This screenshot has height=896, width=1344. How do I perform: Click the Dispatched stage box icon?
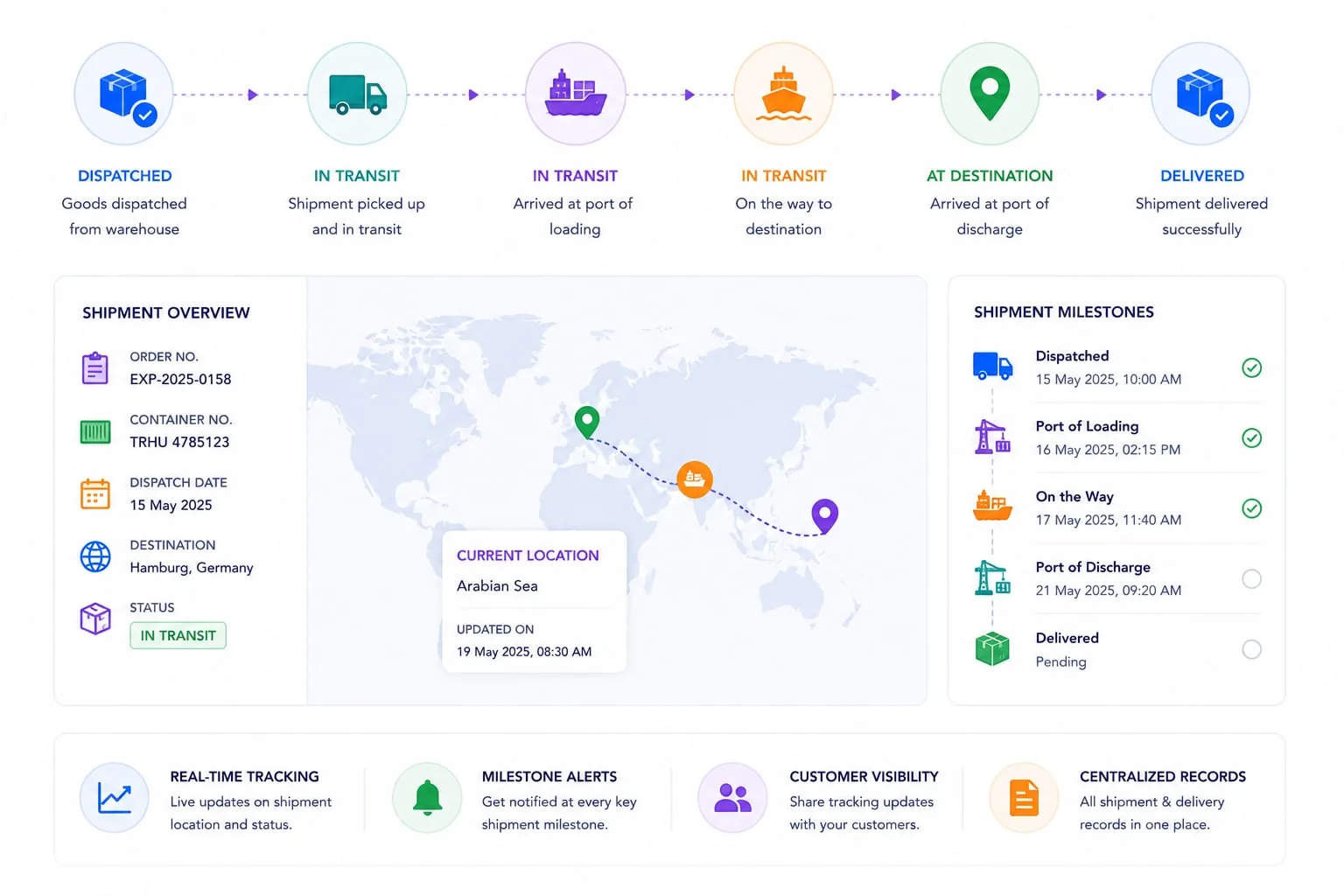[124, 94]
